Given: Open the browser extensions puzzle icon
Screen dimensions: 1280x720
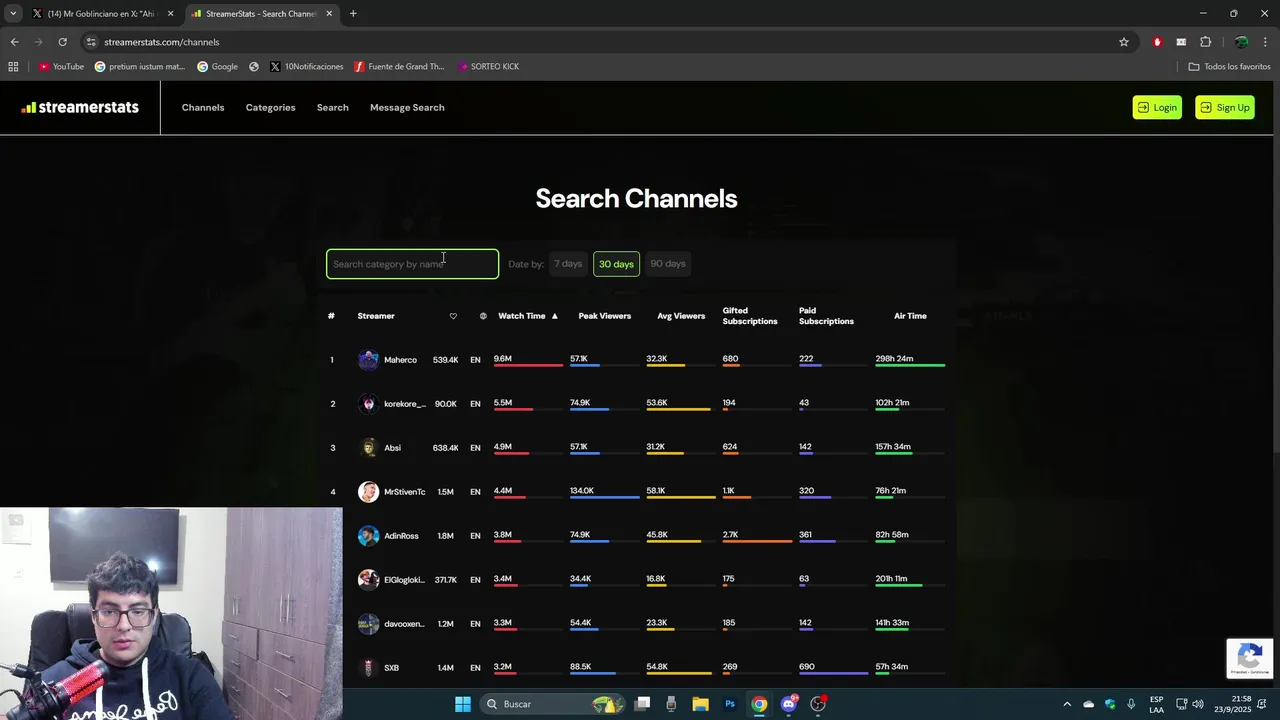Looking at the screenshot, I should click(1205, 42).
